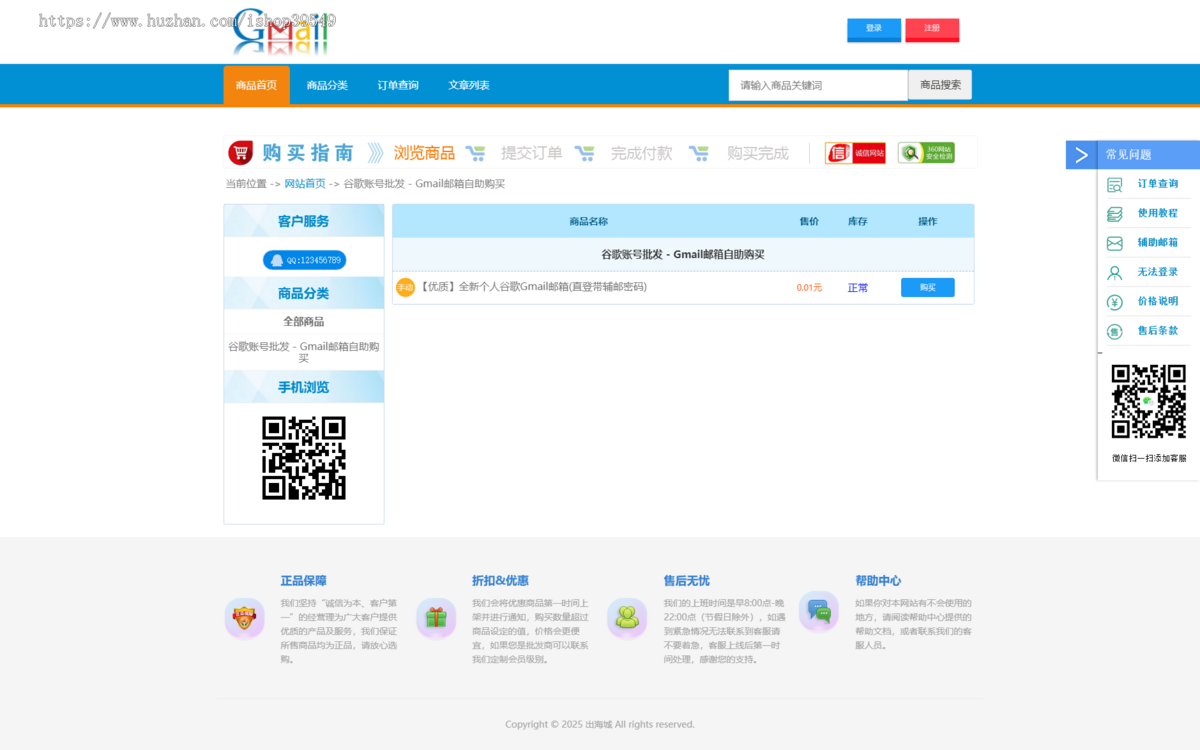The image size is (1200, 750).
Task: Open the 无法登录 link in the side panel
Action: (1158, 272)
